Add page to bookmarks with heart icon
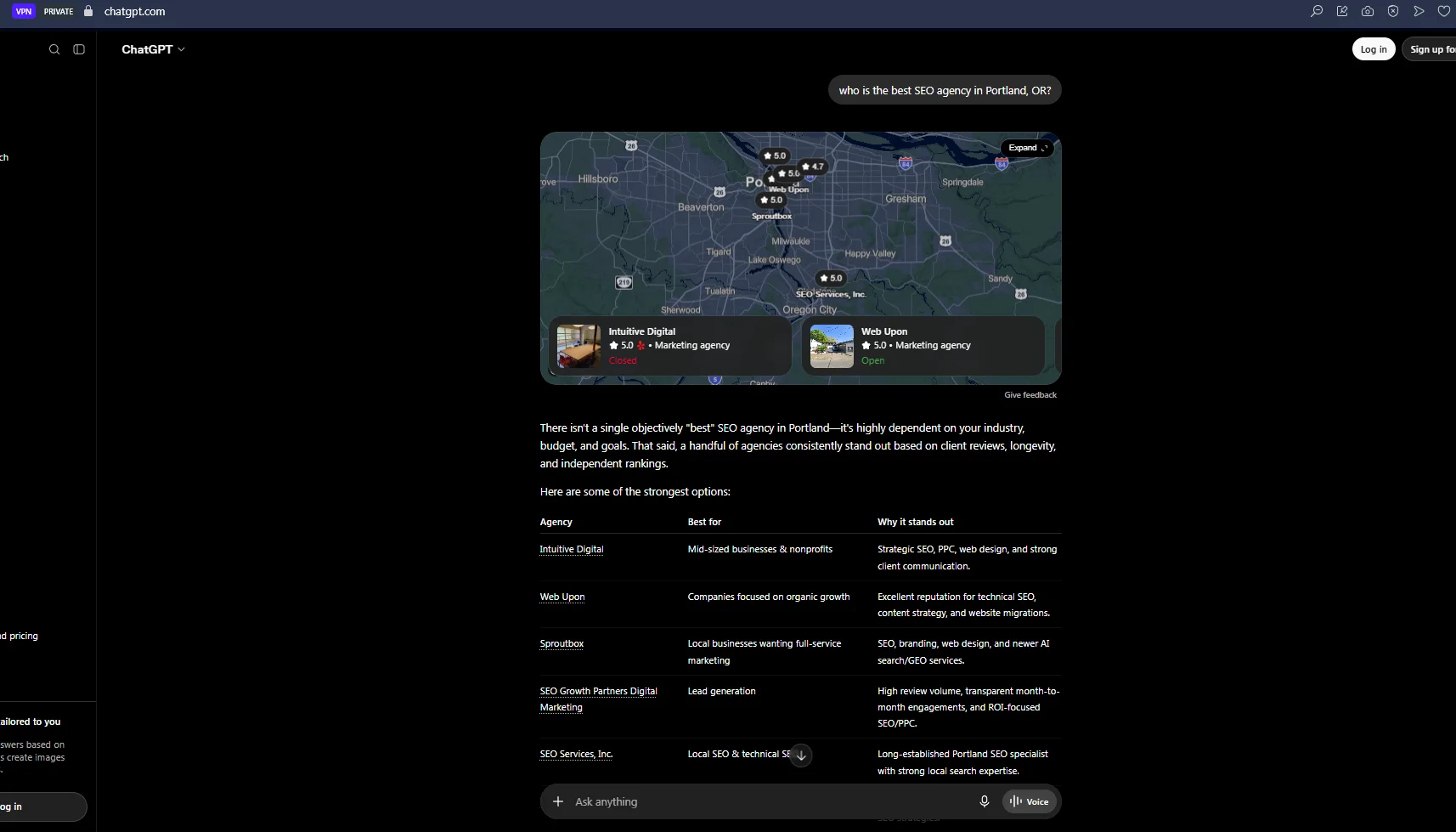Screen dimensions: 1456x832 click(x=1443, y=11)
